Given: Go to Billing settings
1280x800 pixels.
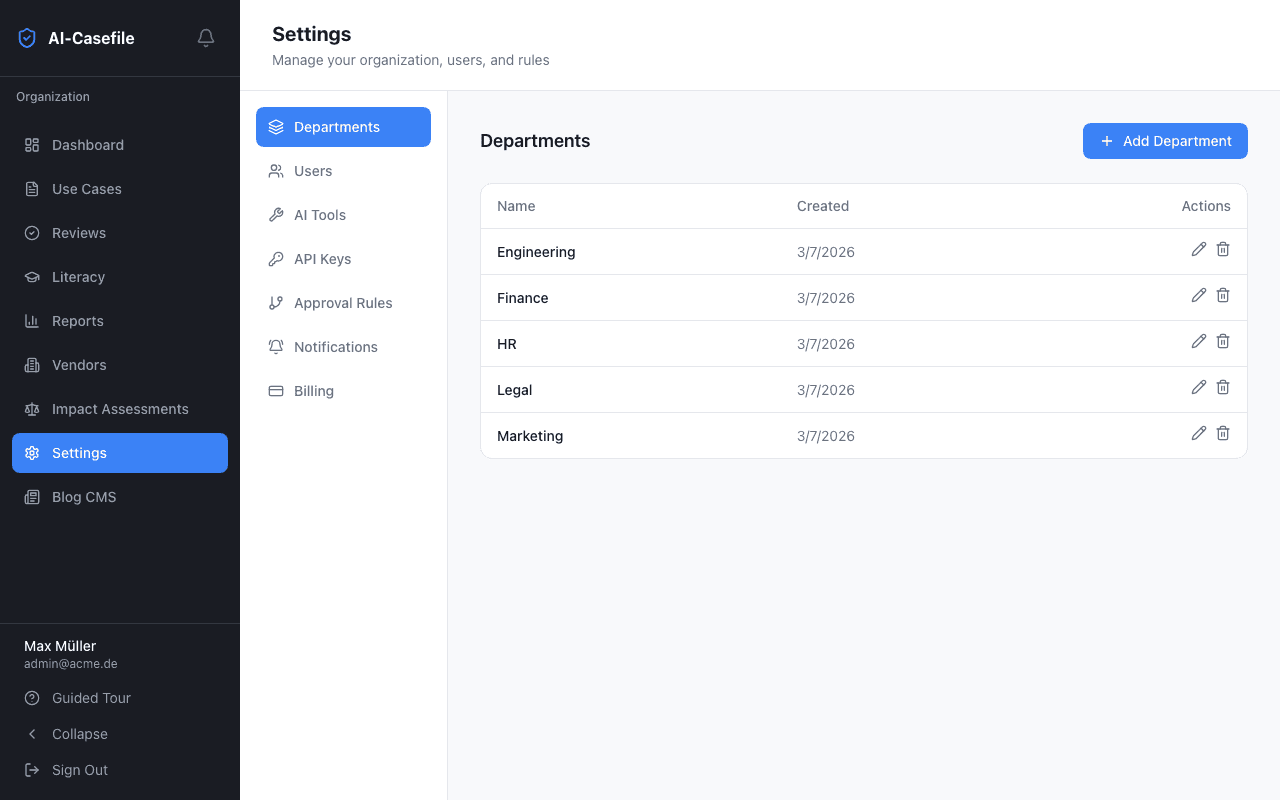Looking at the screenshot, I should (x=313, y=391).
